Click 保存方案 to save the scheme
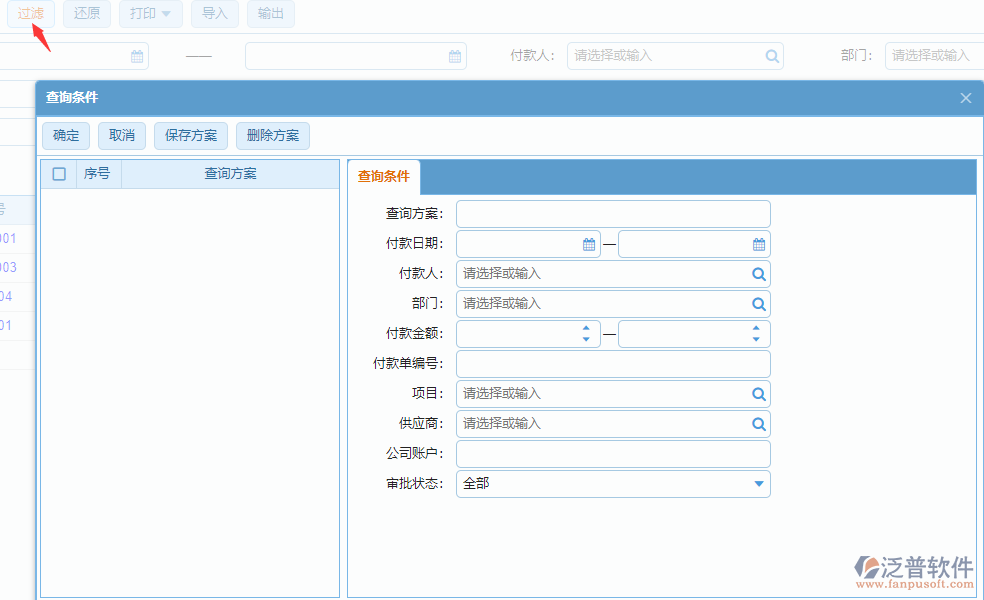 click(x=190, y=135)
